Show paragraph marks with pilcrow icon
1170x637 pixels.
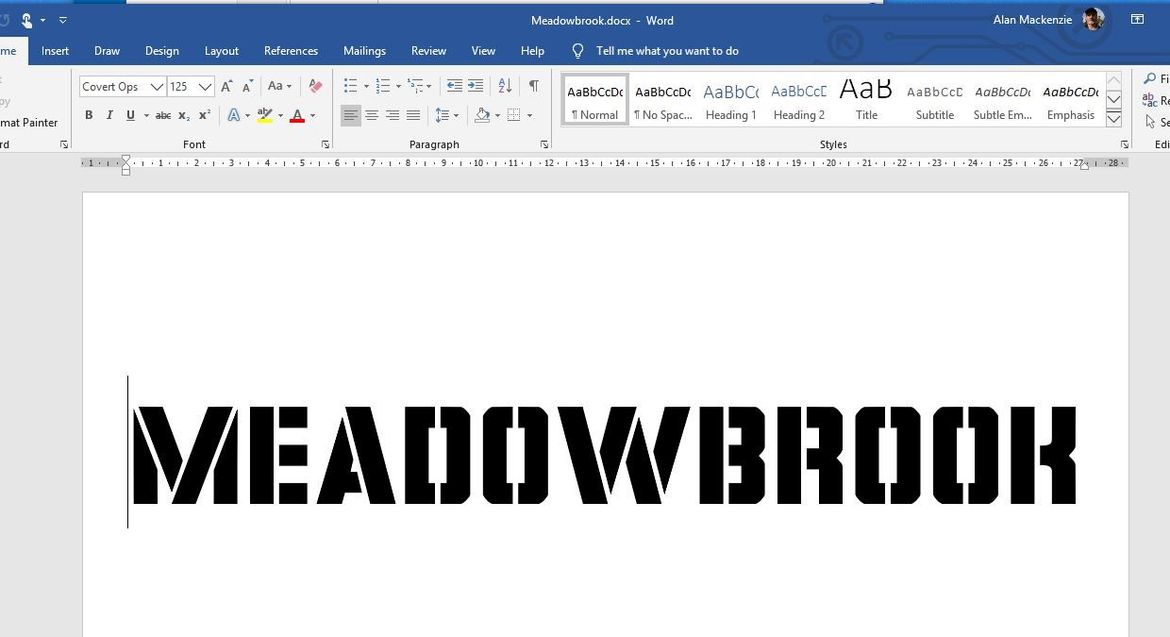pyautogui.click(x=534, y=86)
